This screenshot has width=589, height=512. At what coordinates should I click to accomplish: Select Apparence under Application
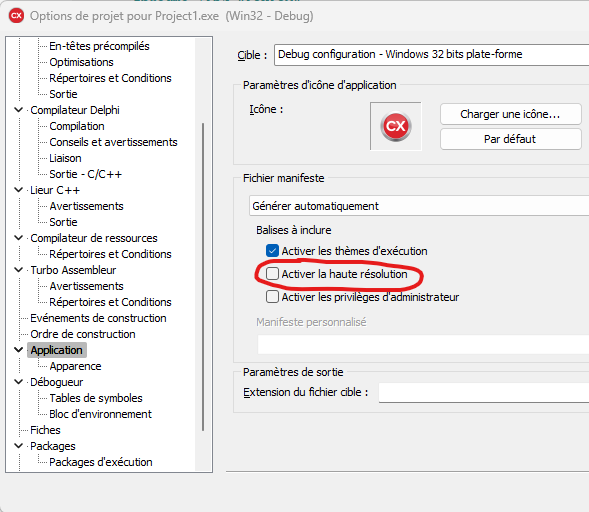tap(75, 366)
